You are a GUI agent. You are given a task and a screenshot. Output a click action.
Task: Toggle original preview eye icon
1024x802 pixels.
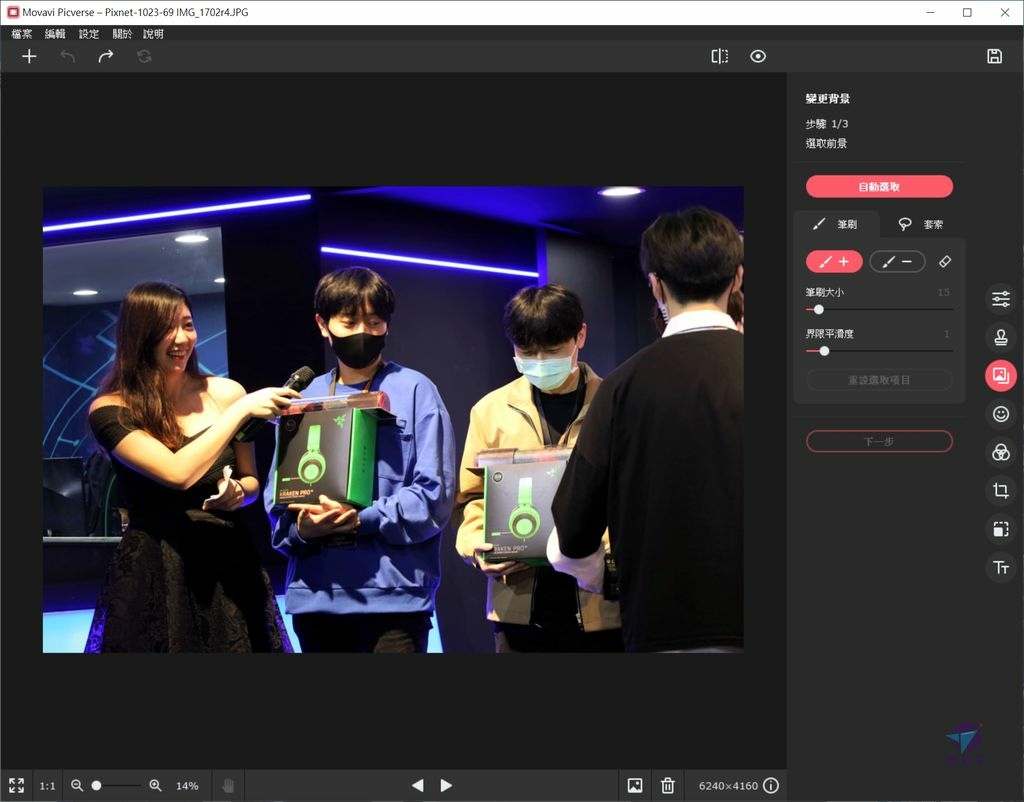click(758, 56)
